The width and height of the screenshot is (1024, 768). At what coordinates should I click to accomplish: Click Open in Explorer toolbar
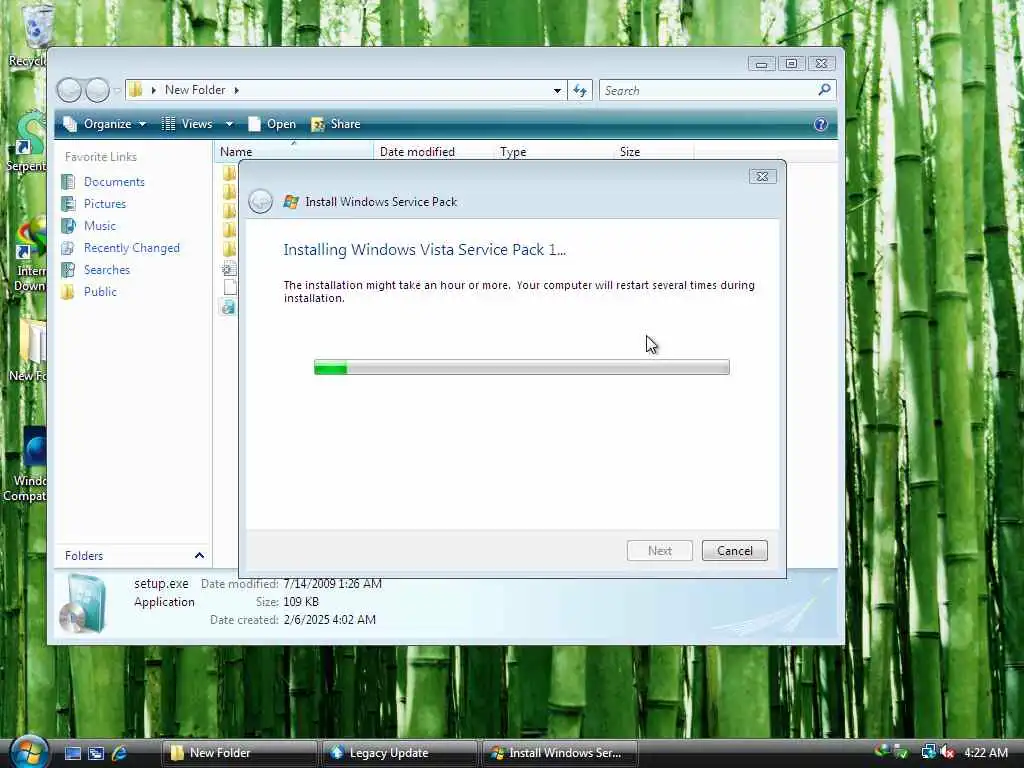(x=272, y=124)
